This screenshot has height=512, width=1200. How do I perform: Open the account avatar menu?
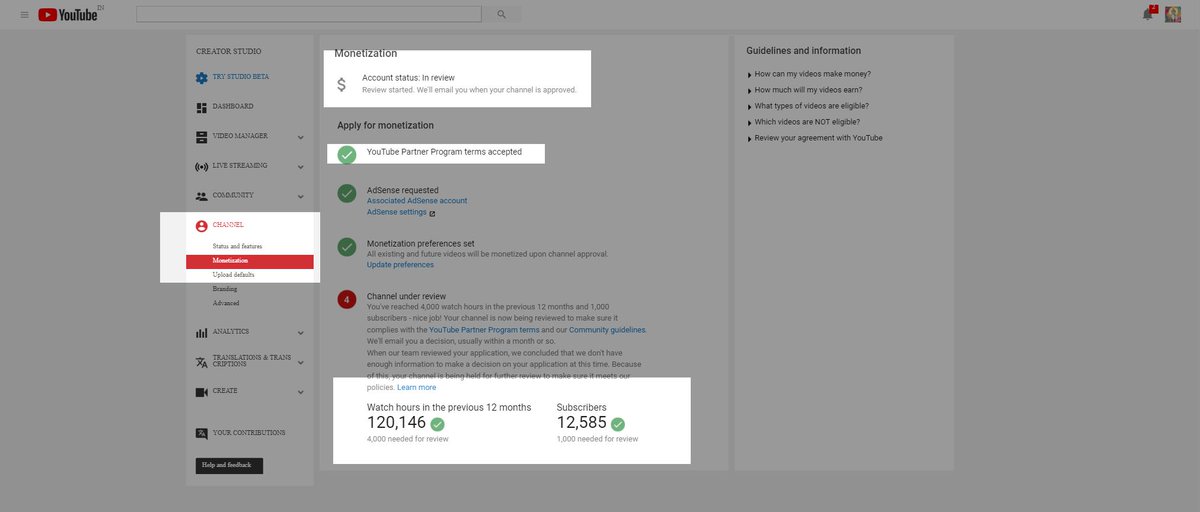click(1173, 14)
